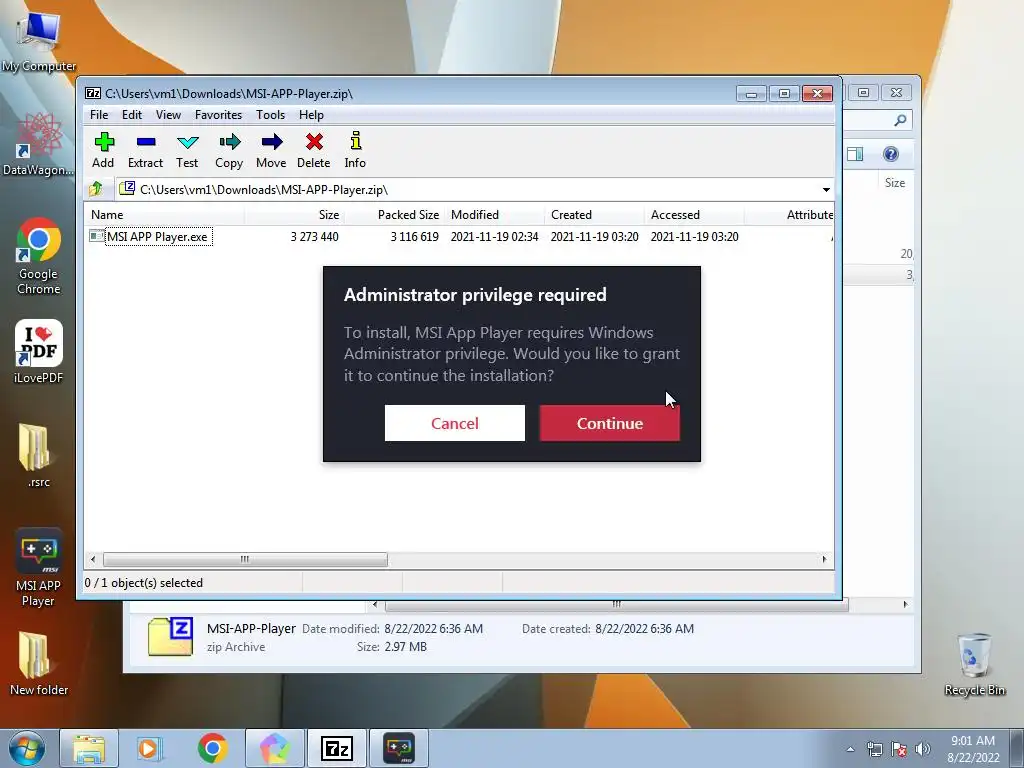Launch MSI APP Player desktop icon
The image size is (1024, 768).
click(39, 567)
